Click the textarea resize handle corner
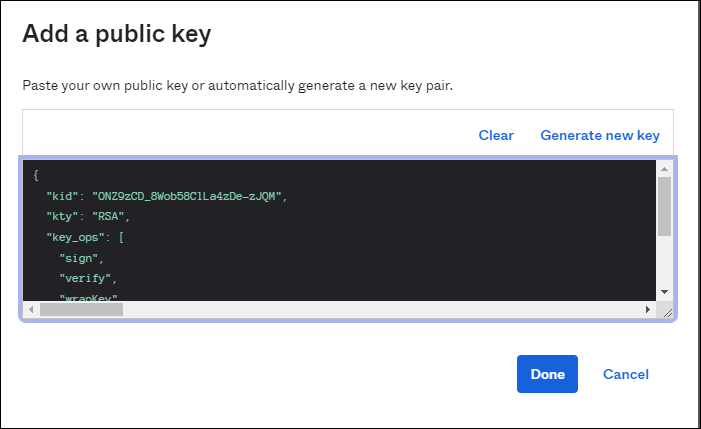This screenshot has height=429, width=701. click(666, 311)
